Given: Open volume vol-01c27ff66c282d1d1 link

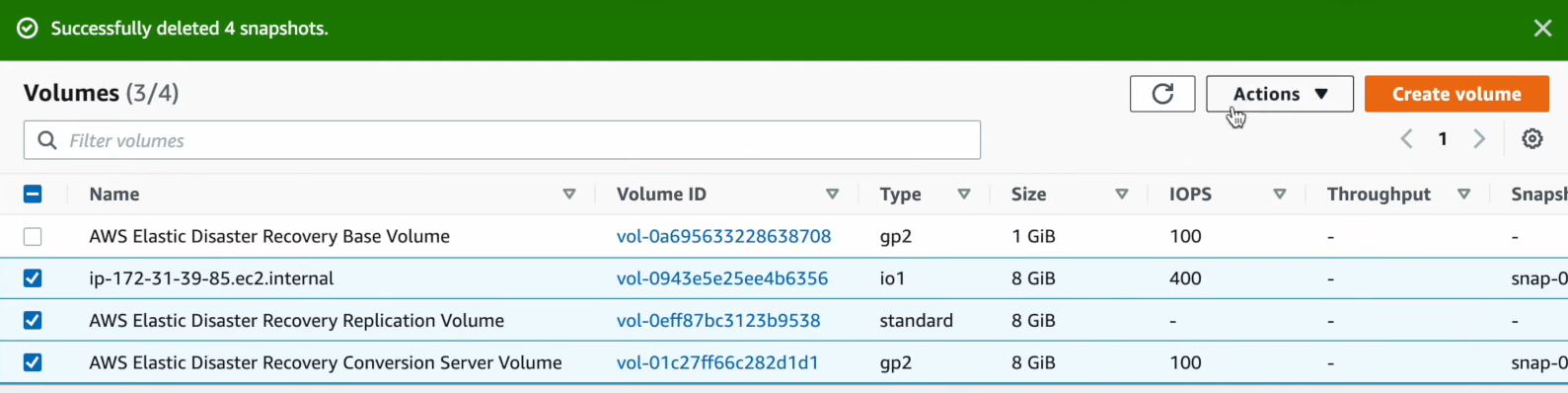Looking at the screenshot, I should [717, 362].
